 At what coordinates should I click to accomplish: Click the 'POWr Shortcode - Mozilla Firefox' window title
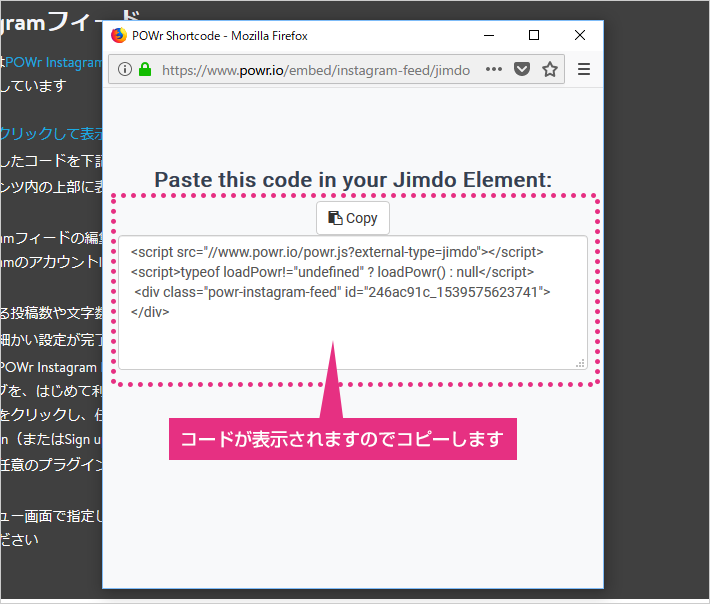click(x=220, y=36)
